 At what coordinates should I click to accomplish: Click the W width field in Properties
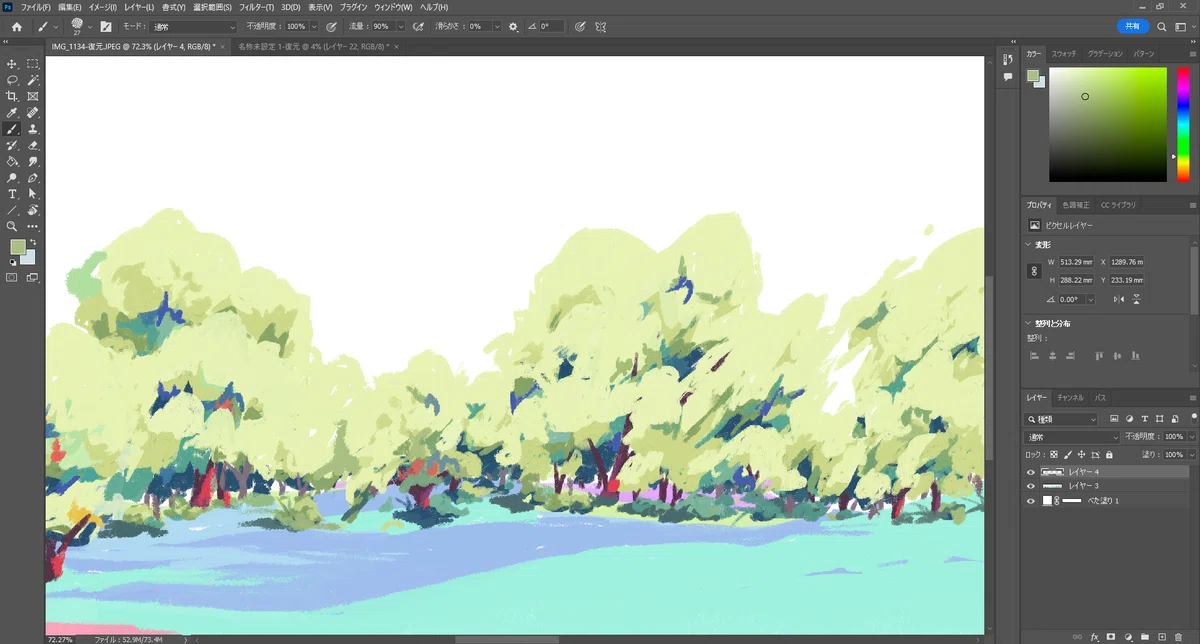click(x=1077, y=262)
